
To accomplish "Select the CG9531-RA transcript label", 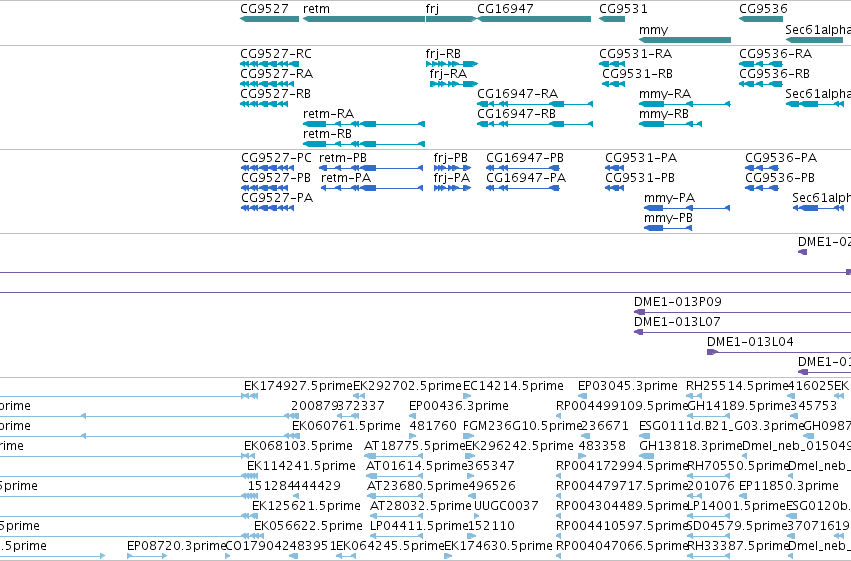I will (636, 54).
